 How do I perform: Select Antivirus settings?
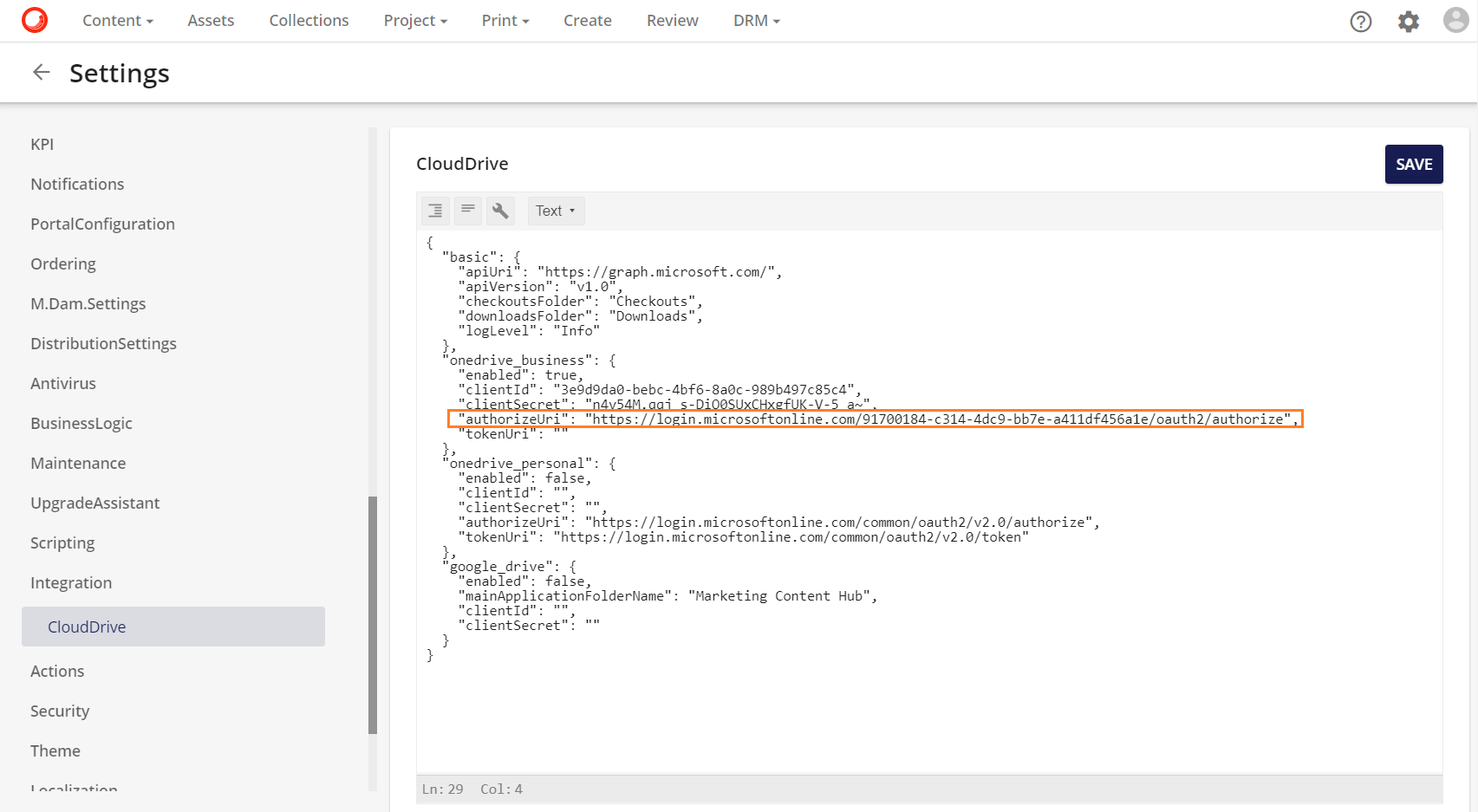pos(63,383)
